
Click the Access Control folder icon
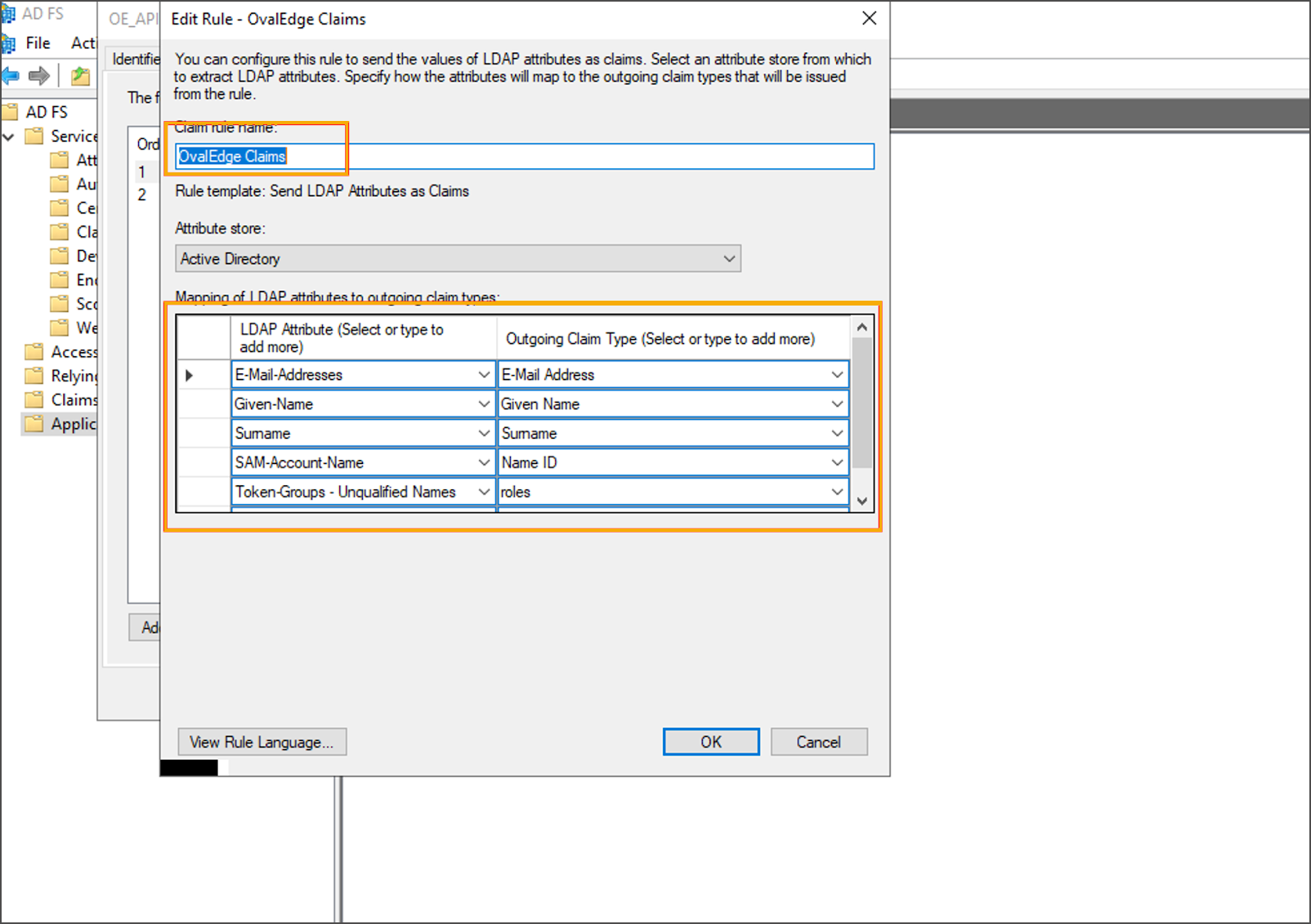click(x=34, y=352)
